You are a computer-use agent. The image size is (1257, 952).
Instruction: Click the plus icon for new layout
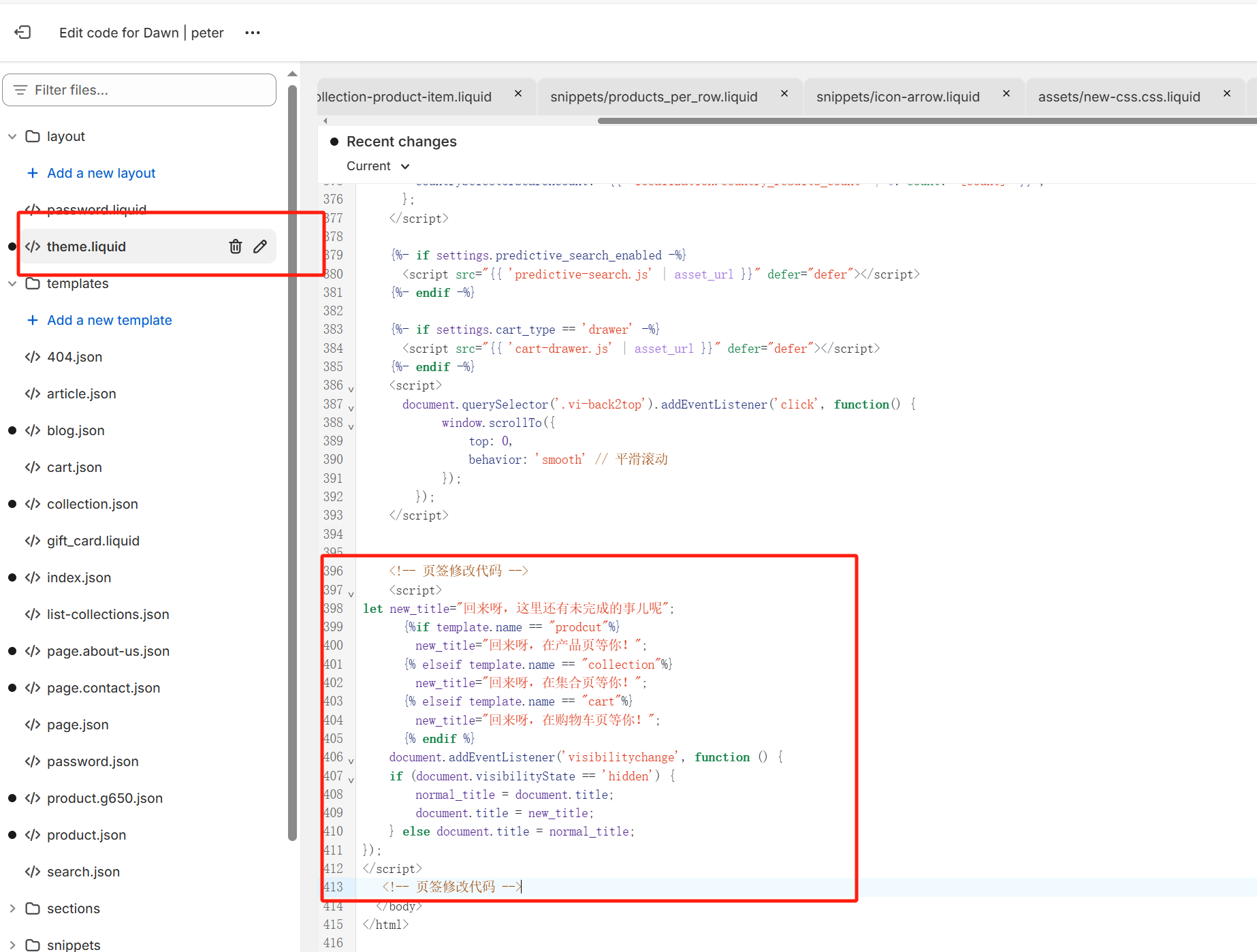[x=32, y=173]
